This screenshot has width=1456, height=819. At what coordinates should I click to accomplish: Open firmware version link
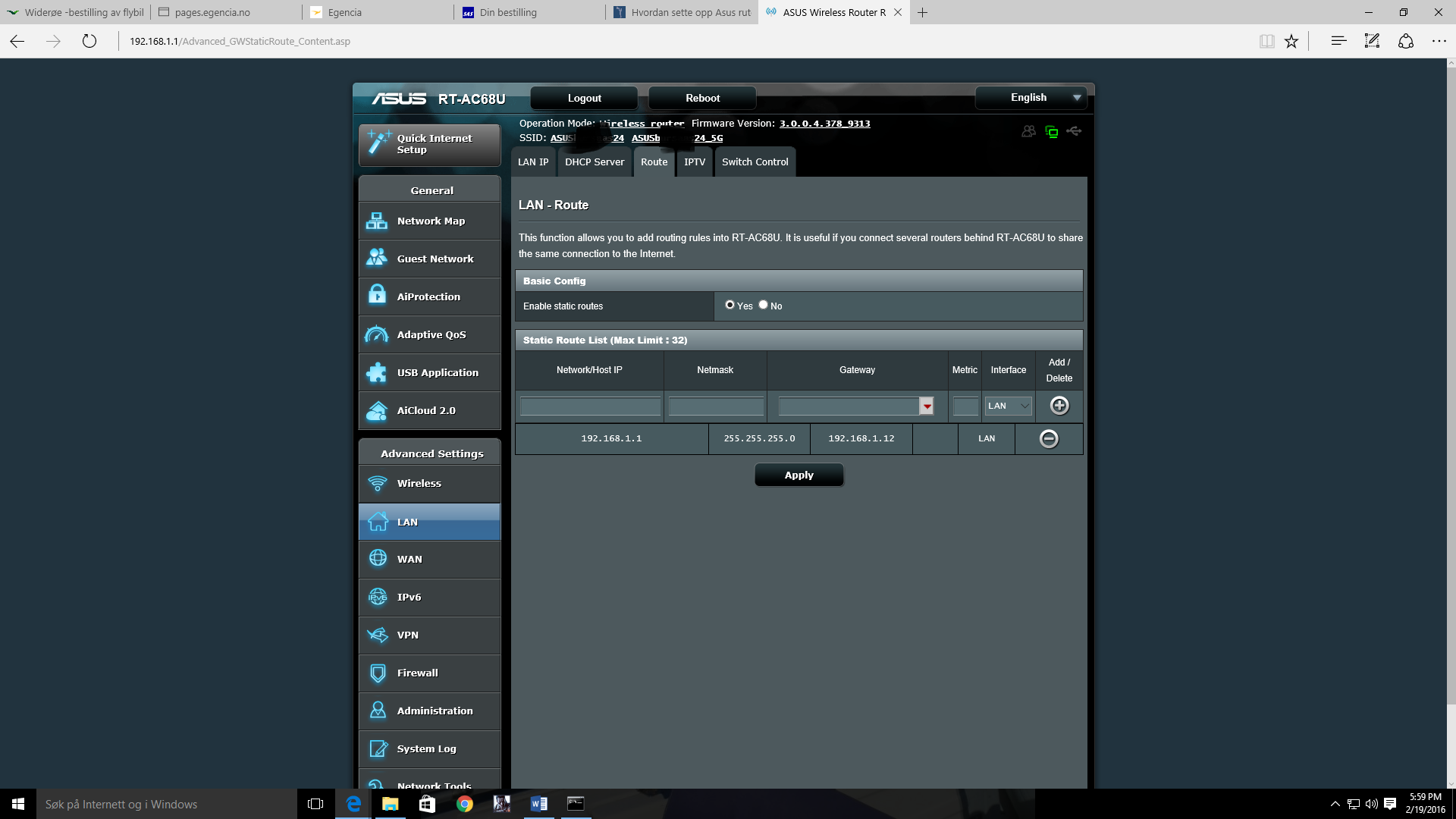click(825, 124)
